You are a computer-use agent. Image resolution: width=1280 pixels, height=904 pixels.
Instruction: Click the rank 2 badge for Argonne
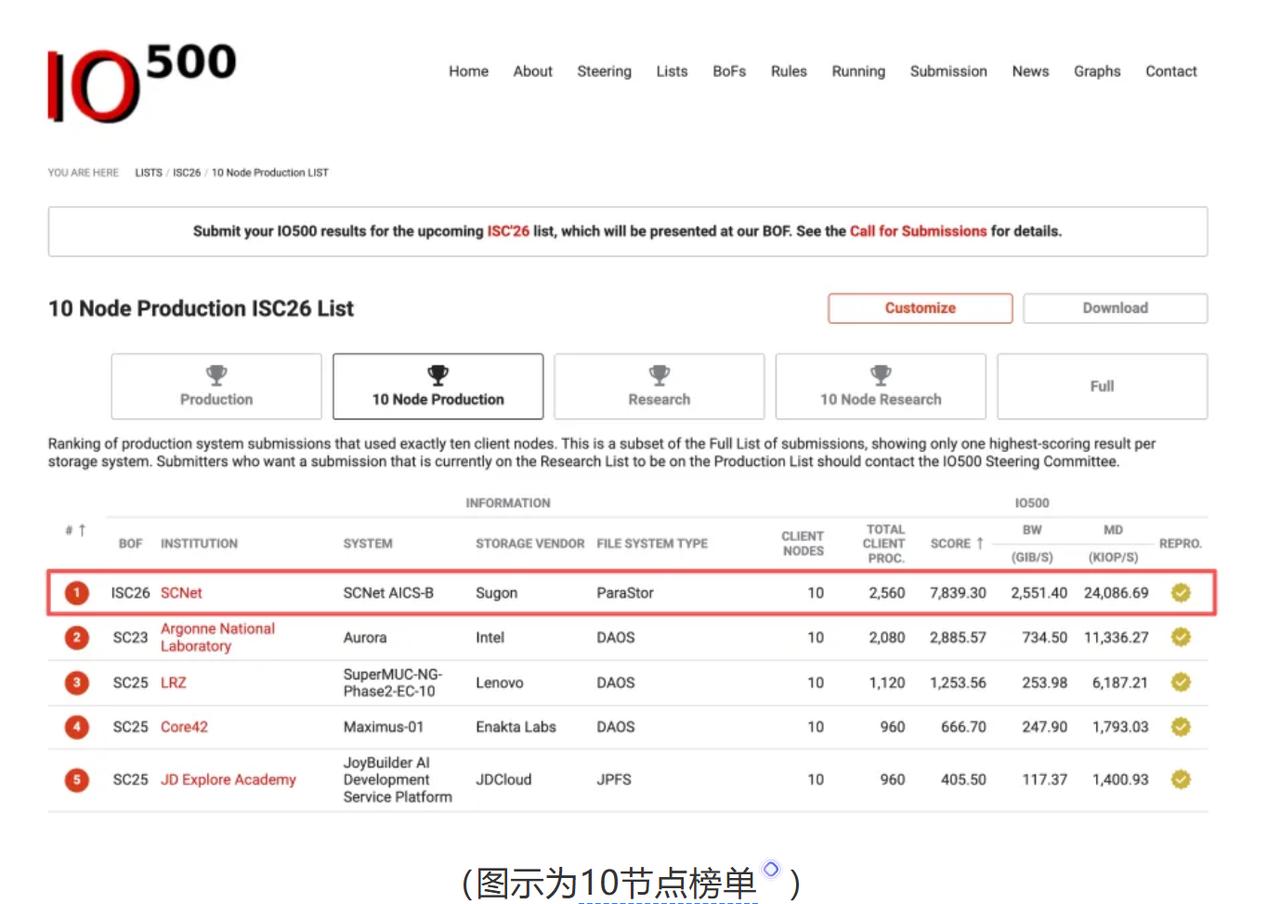pos(77,637)
